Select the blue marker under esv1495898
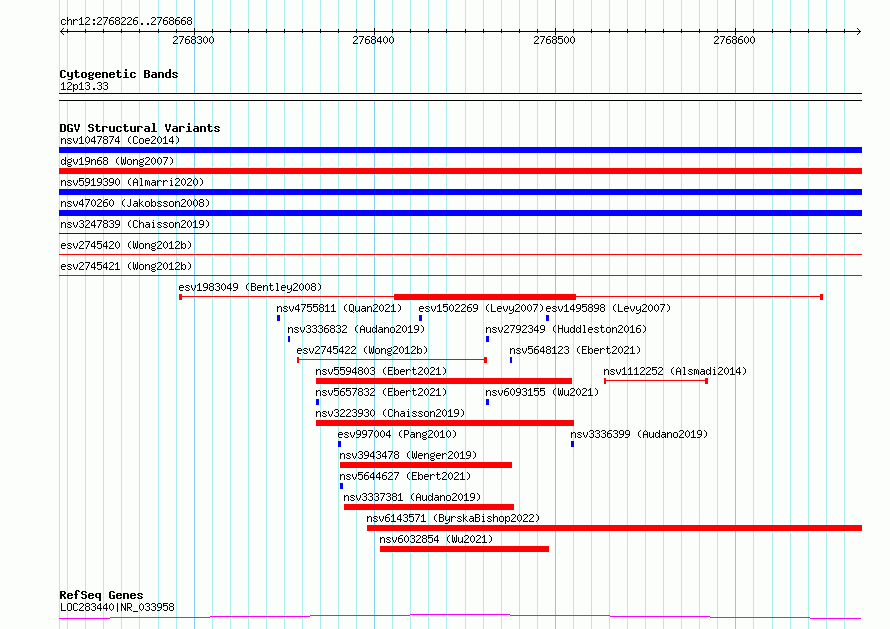Screen dimensions: 890x629 547,318
